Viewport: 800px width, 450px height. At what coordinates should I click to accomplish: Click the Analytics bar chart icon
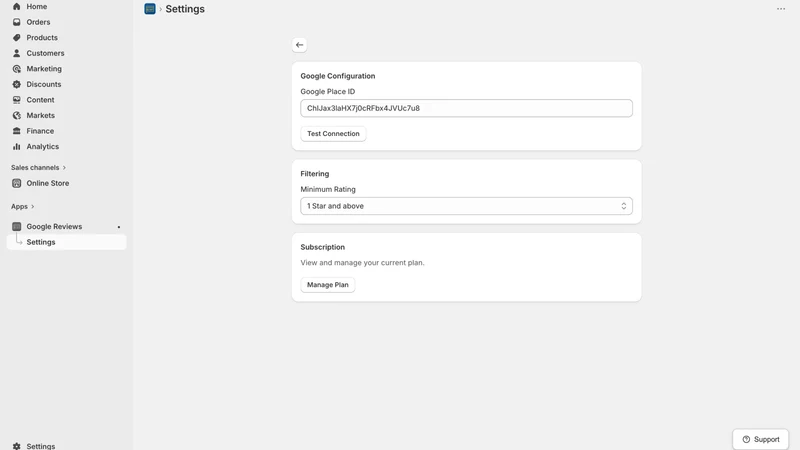(x=16, y=146)
